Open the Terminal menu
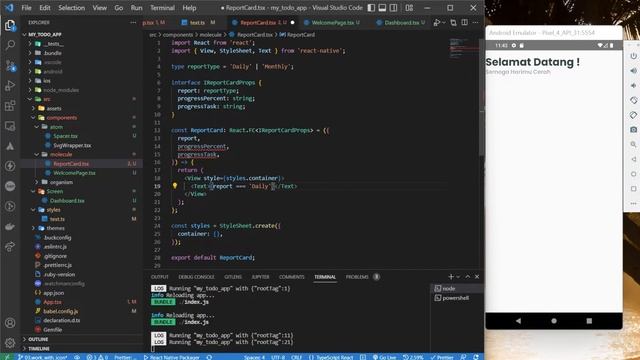 162,8
